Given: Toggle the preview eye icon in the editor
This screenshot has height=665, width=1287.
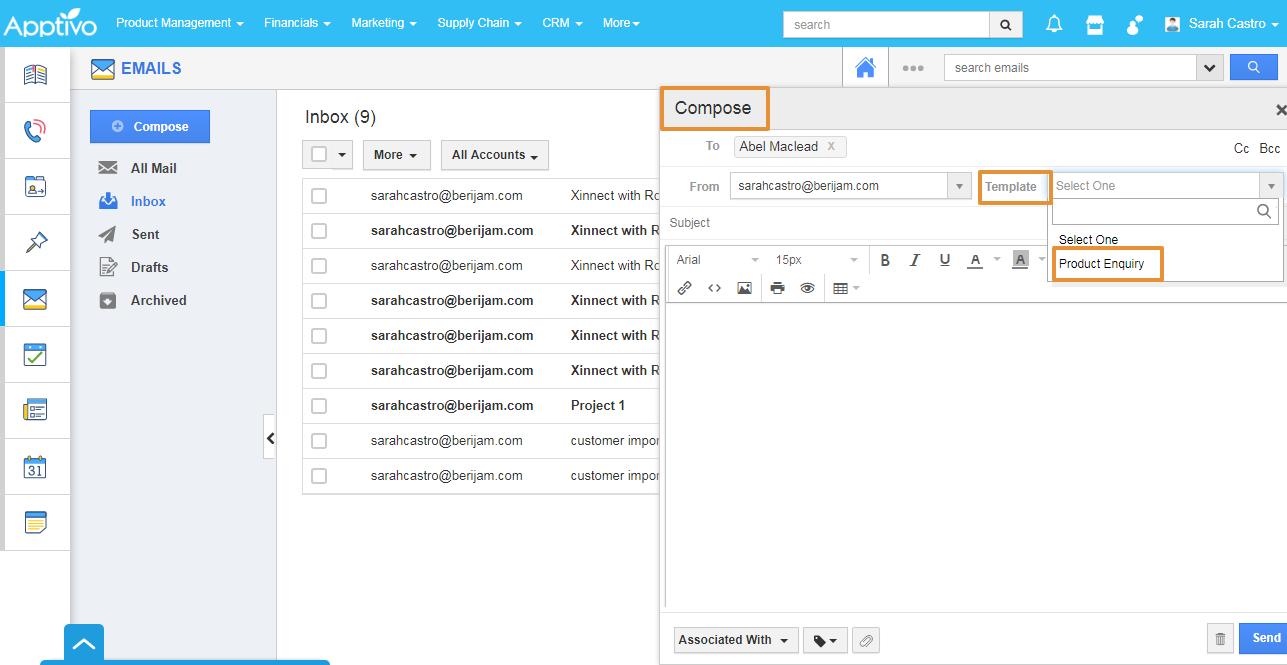Looking at the screenshot, I should tap(807, 288).
